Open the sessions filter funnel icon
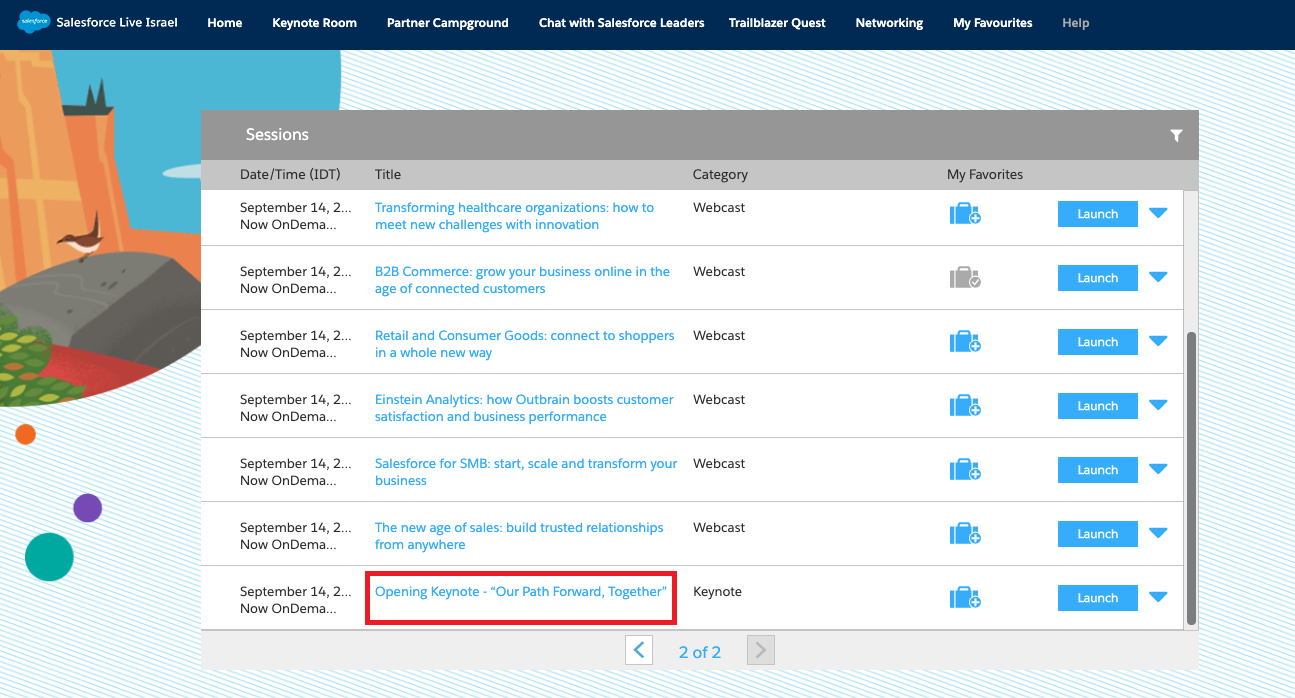 pos(1176,136)
